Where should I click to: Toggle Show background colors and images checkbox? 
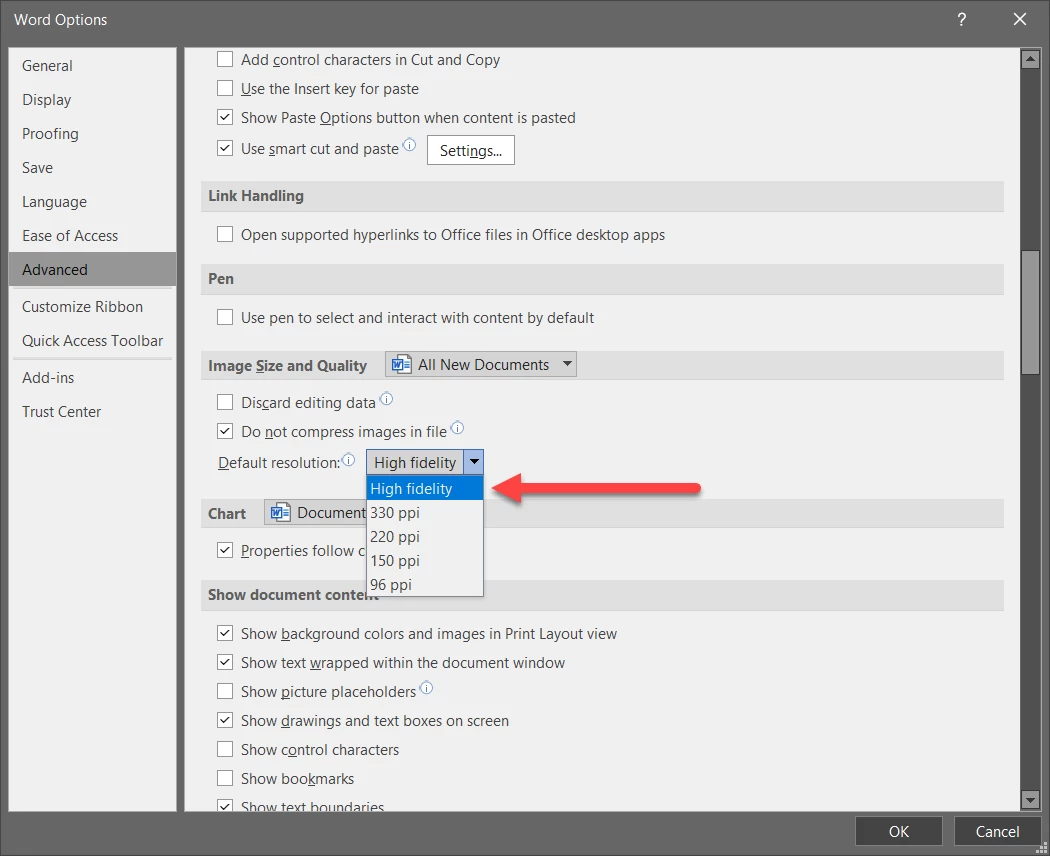225,634
